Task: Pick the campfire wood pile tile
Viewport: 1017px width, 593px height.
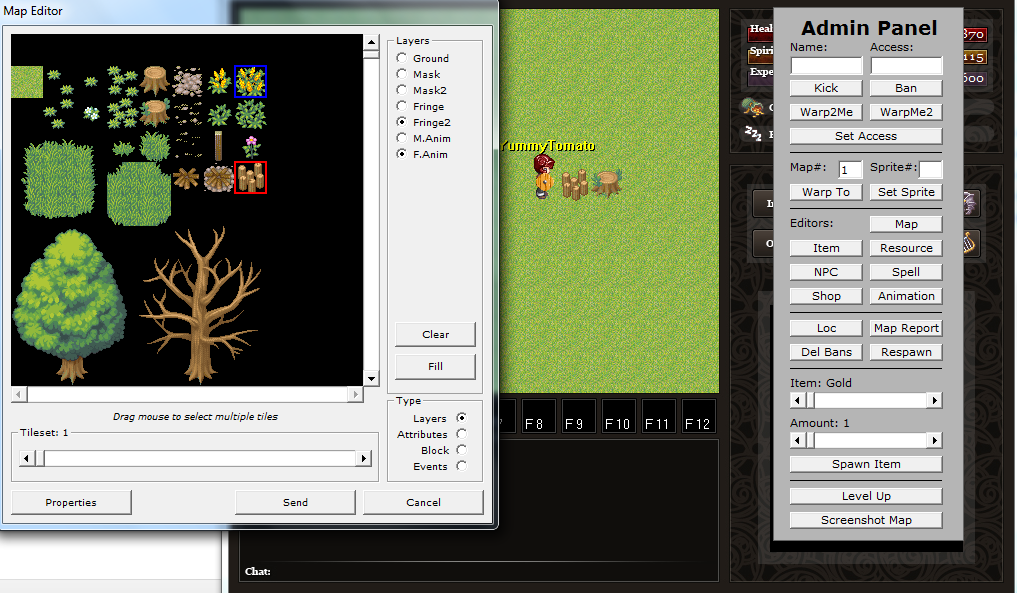Action: coord(218,178)
